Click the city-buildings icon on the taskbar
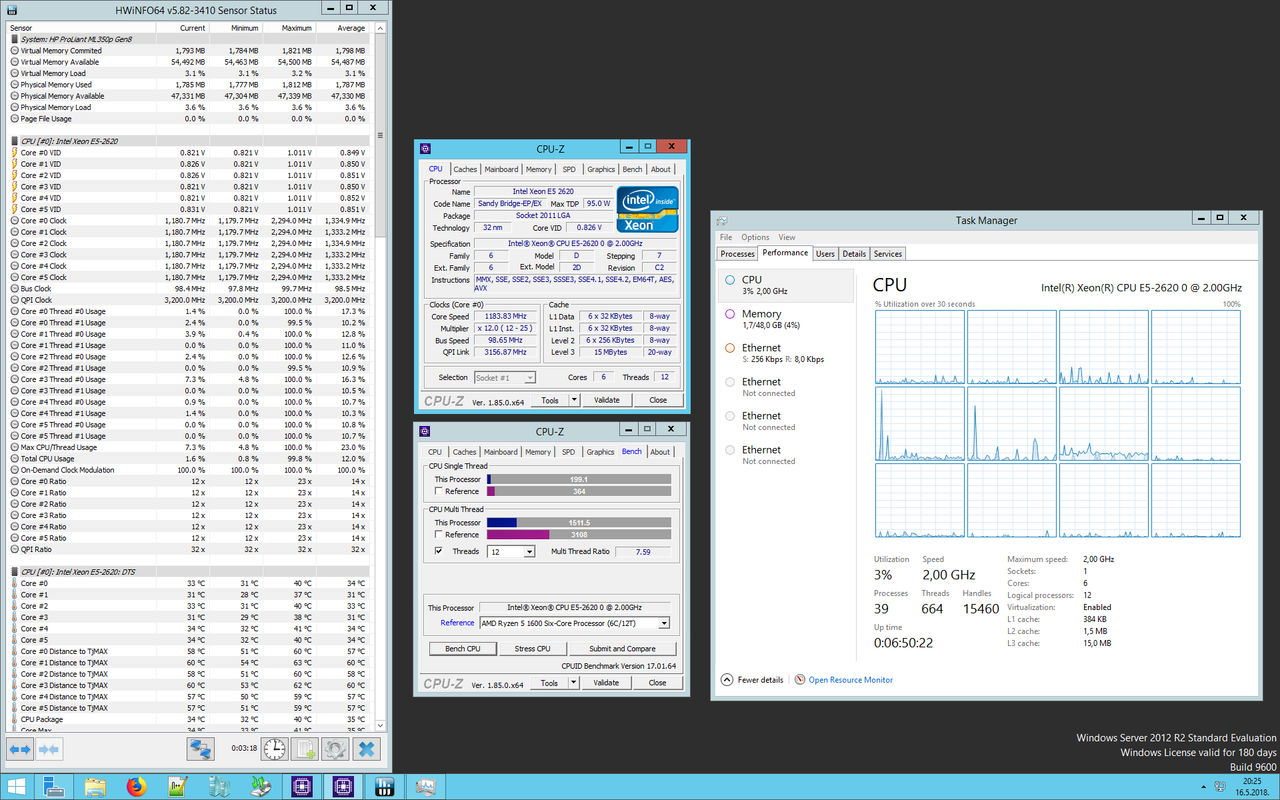The height and width of the screenshot is (800, 1280). (219, 787)
